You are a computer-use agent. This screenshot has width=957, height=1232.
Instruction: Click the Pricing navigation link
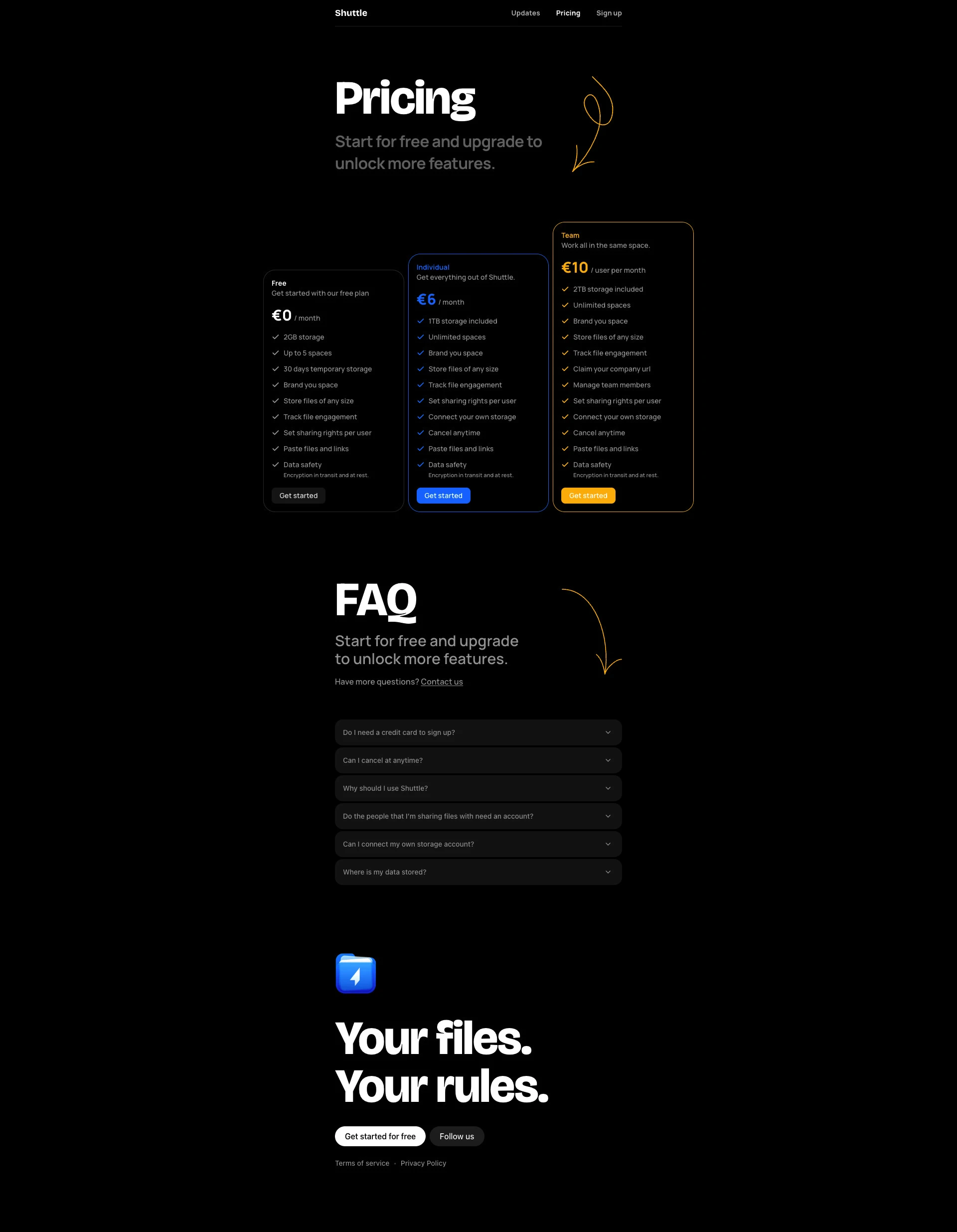coord(568,13)
